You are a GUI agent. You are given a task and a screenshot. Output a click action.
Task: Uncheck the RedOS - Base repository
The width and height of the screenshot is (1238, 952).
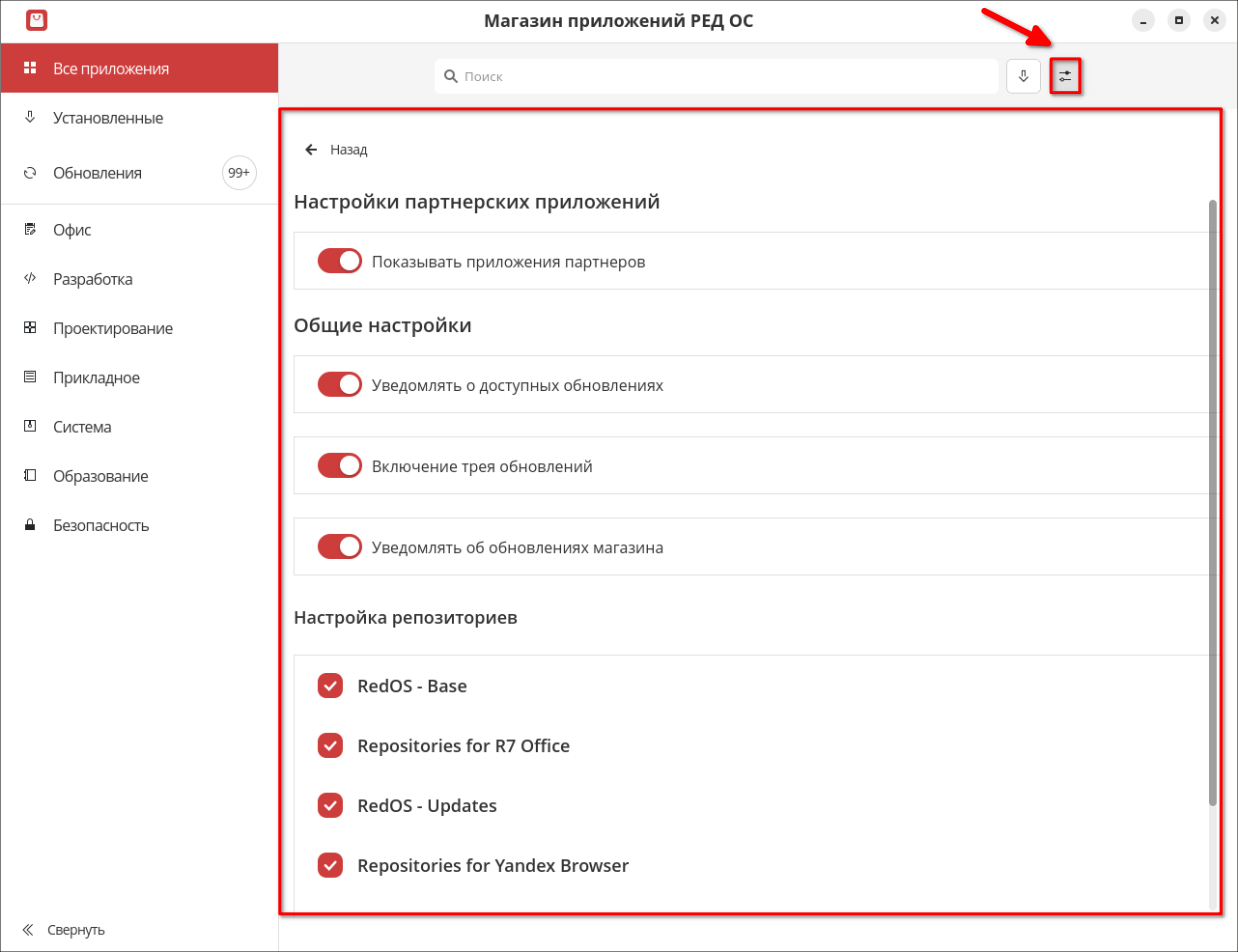point(330,686)
